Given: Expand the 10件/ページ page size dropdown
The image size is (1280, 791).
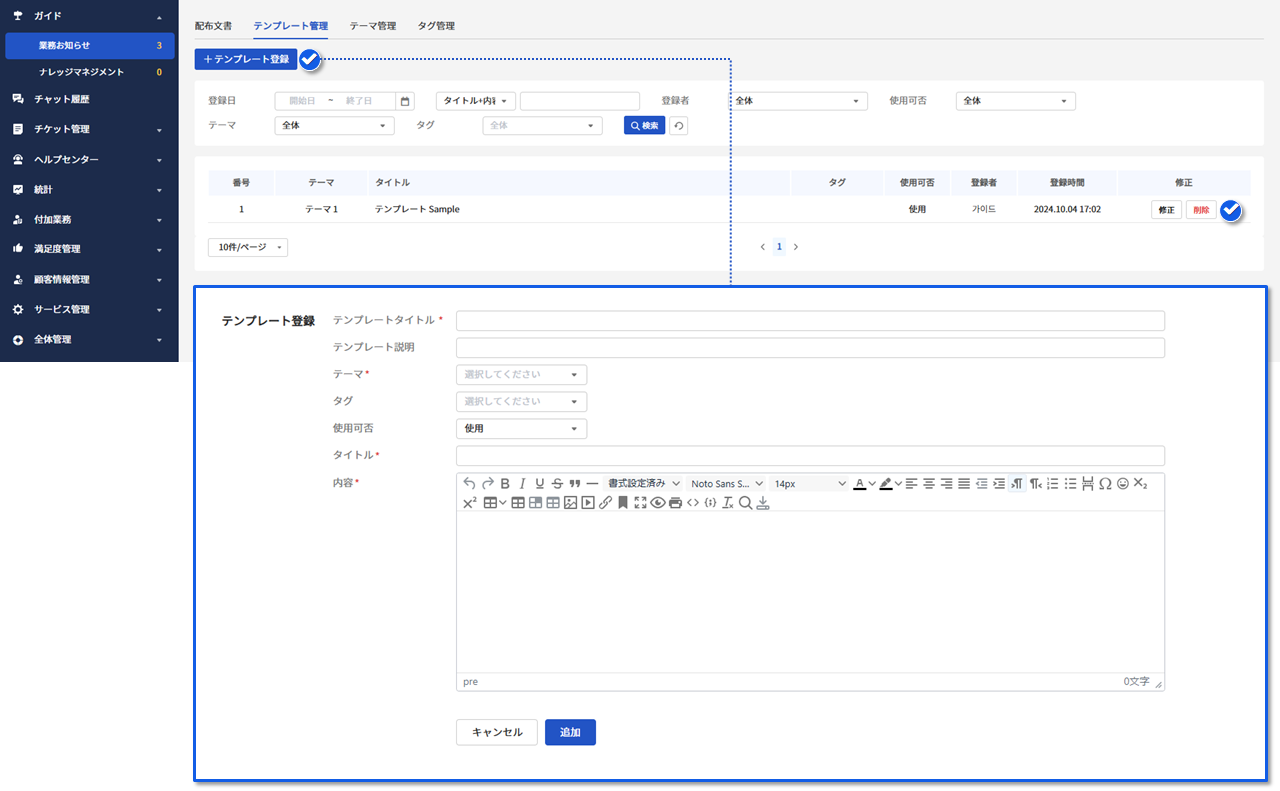Looking at the screenshot, I should [x=247, y=247].
